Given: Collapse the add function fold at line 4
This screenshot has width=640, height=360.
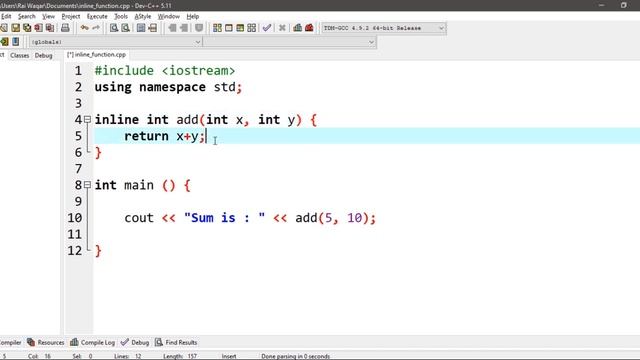Looking at the screenshot, I should click(x=87, y=120).
